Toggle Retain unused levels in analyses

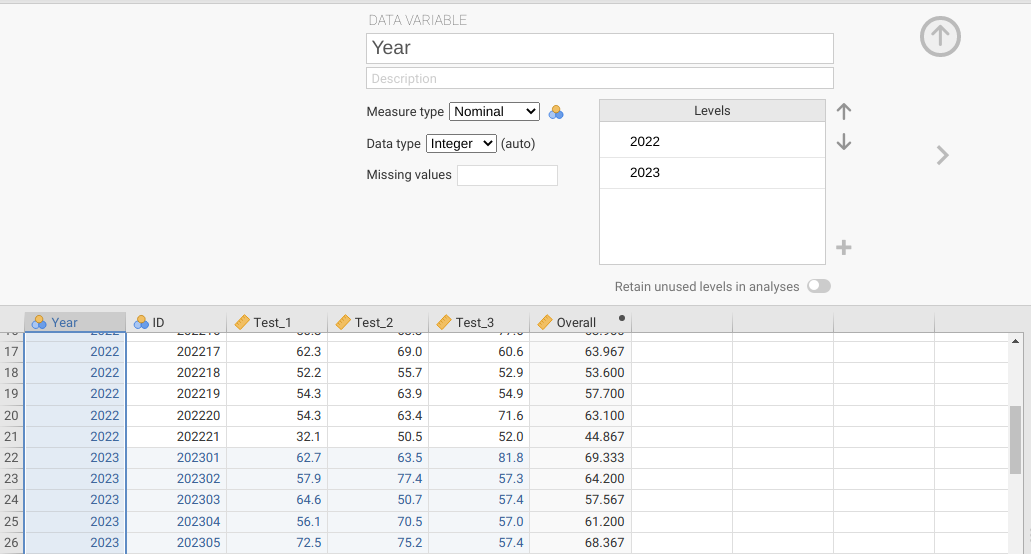tap(818, 286)
